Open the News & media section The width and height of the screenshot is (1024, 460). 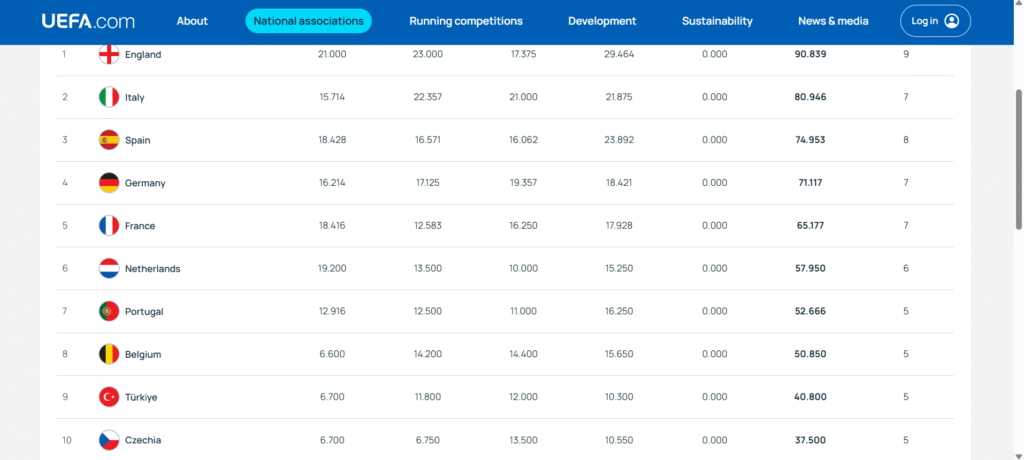coord(833,21)
